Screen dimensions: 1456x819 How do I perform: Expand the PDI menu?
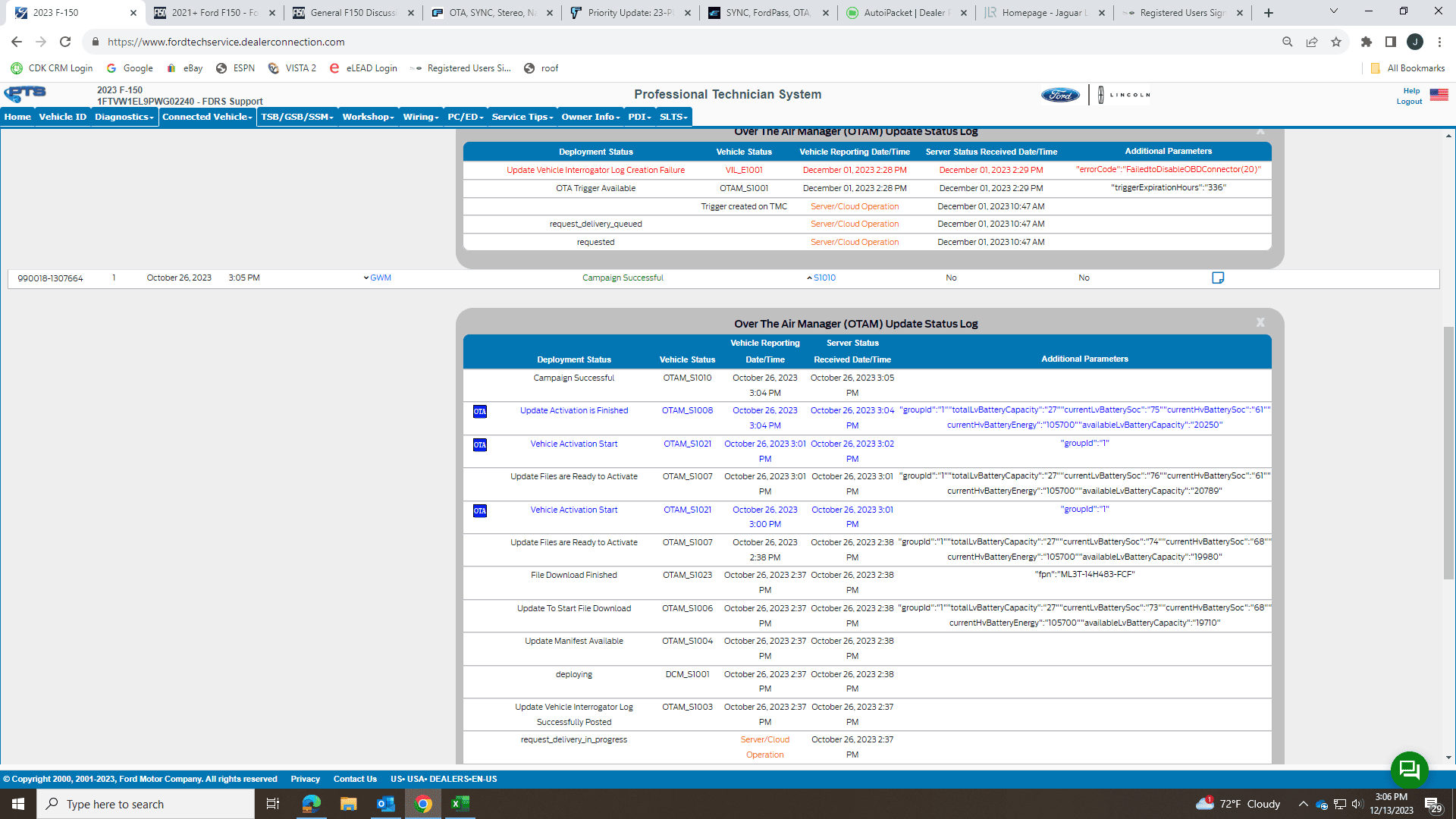pos(639,117)
